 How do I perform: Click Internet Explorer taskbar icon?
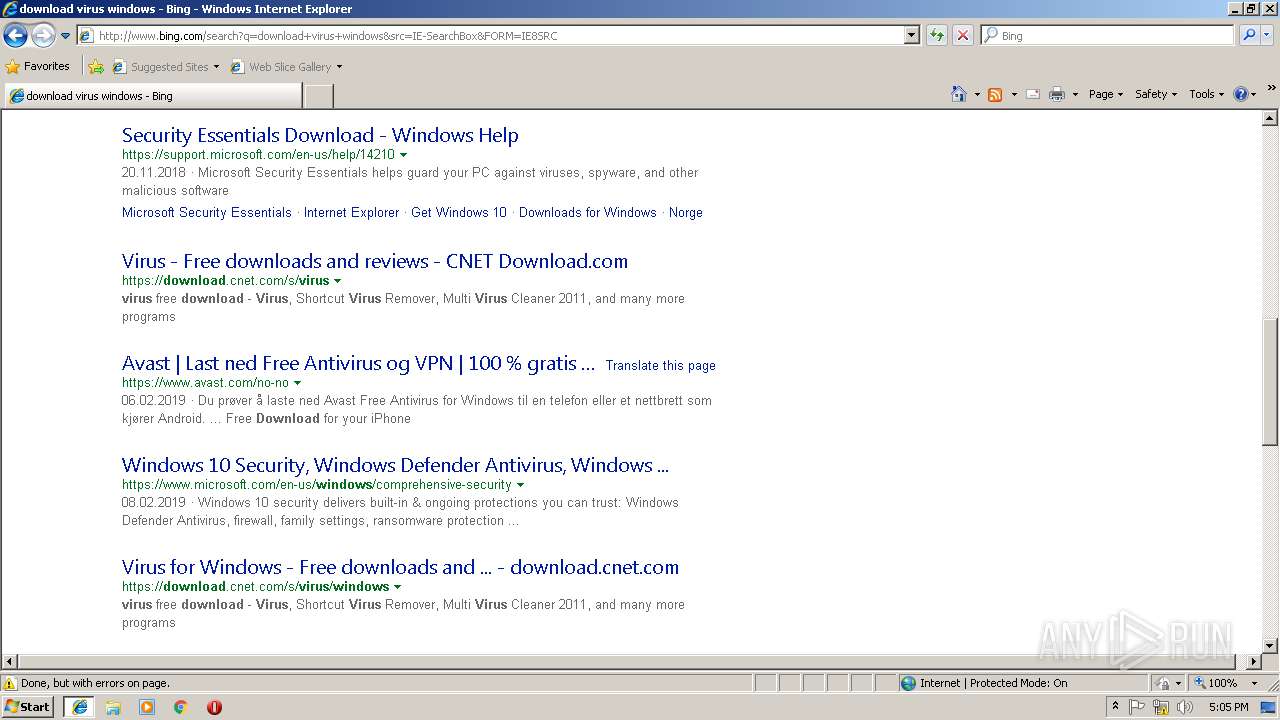point(79,707)
